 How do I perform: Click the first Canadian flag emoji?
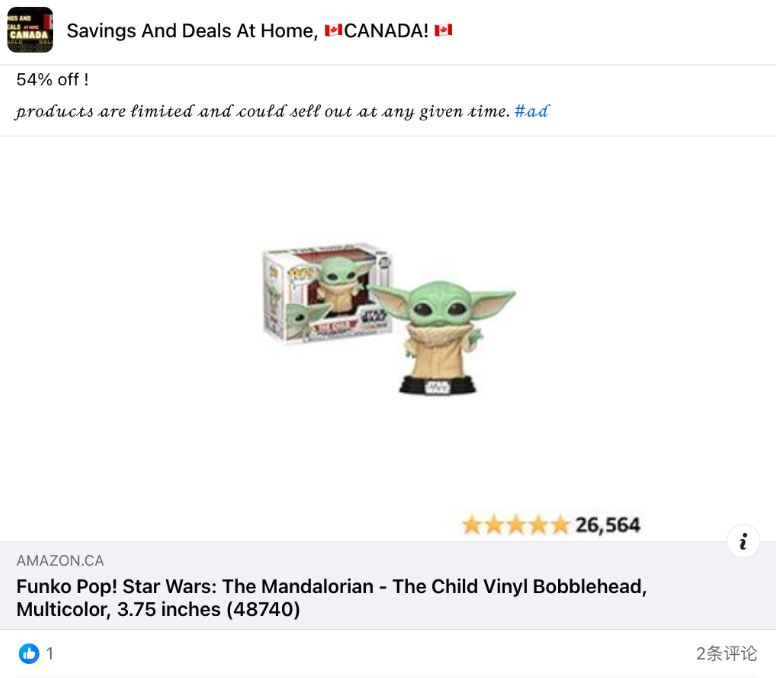(x=333, y=31)
